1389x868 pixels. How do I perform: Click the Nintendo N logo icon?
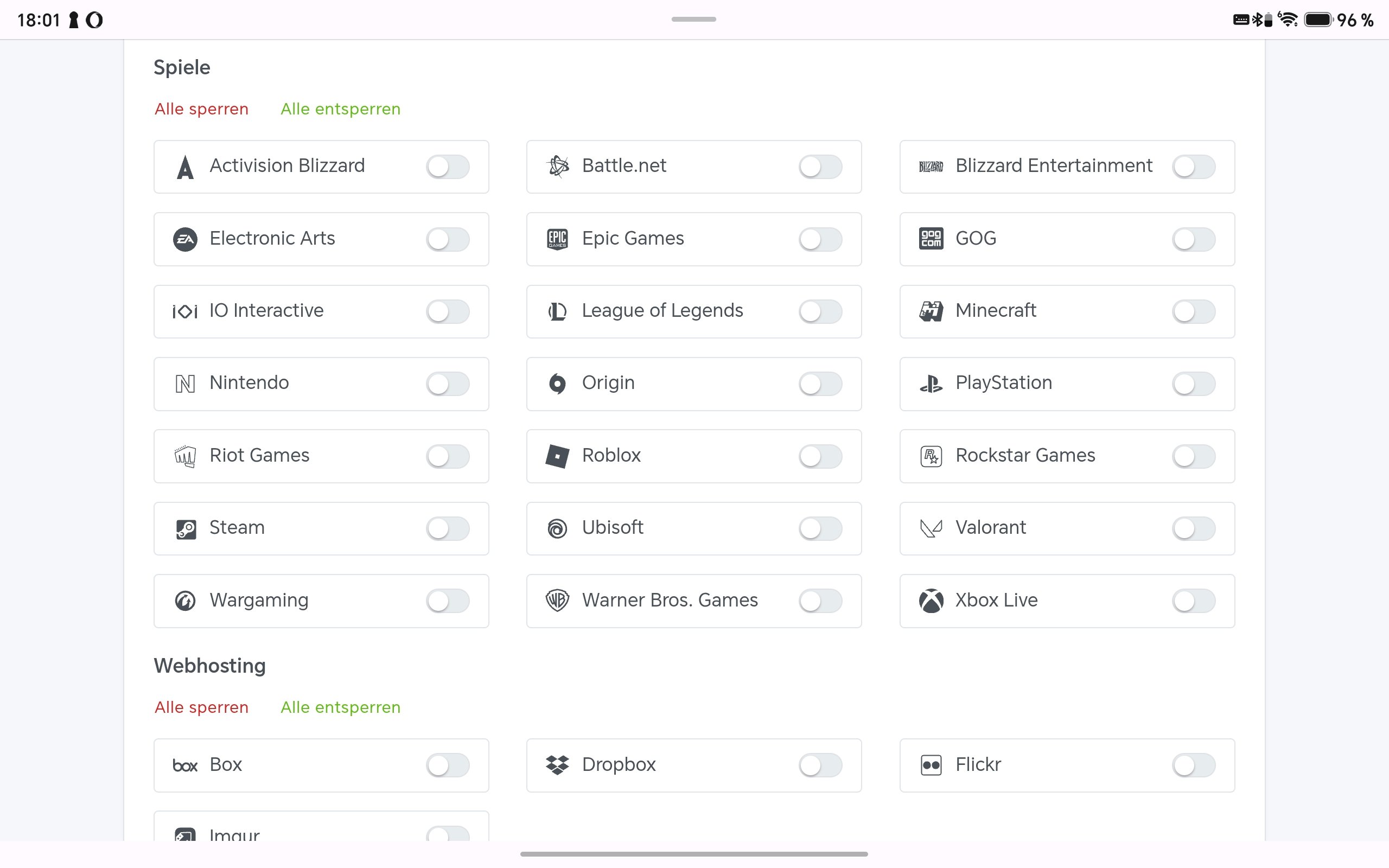pos(185,384)
